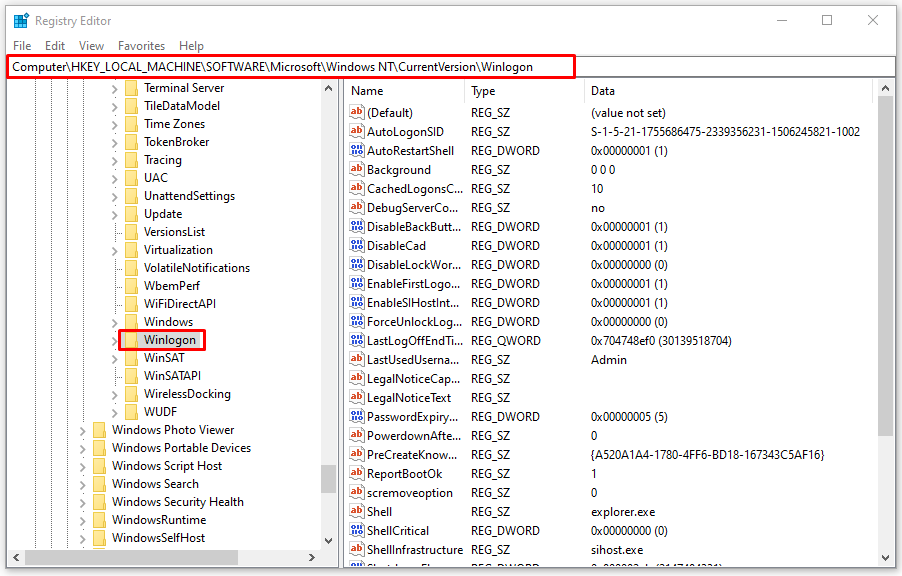902x576 pixels.
Task: Click the values pane vertical scrollbar thumb
Action: [885, 266]
